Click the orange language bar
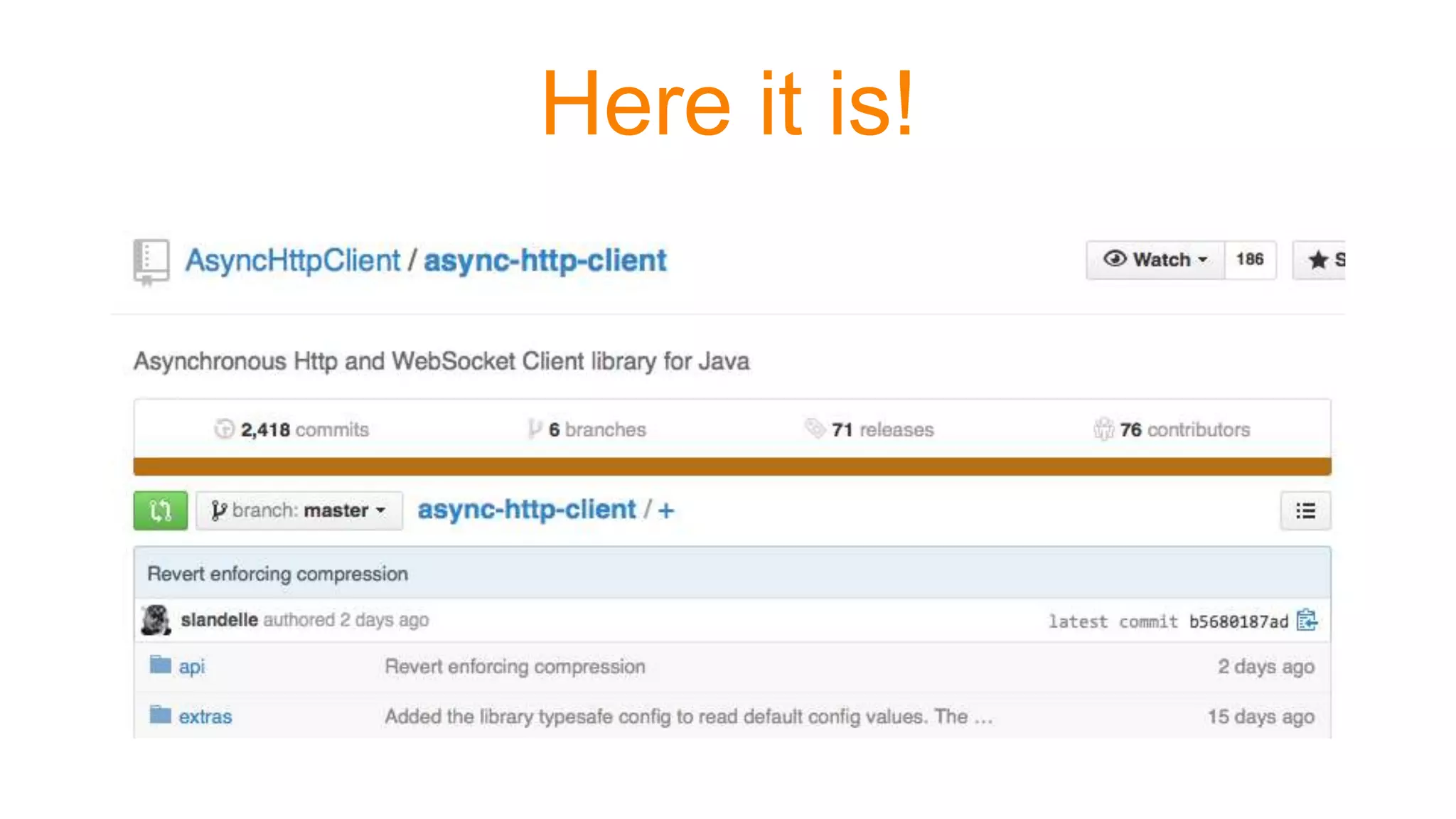Screen dimensions: 1456x819 coord(732,466)
